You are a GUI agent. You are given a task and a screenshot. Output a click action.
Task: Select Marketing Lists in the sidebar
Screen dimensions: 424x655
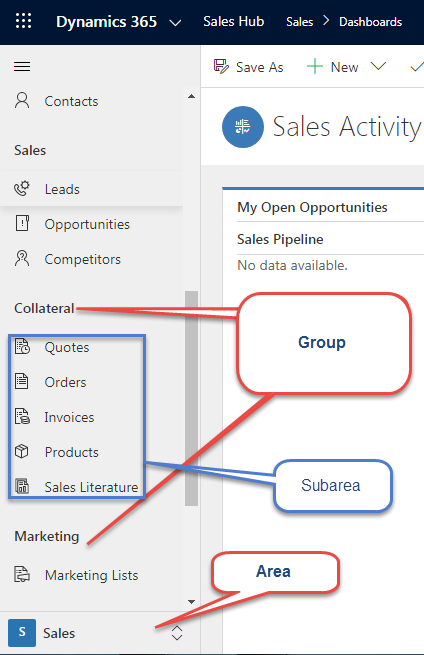91,575
